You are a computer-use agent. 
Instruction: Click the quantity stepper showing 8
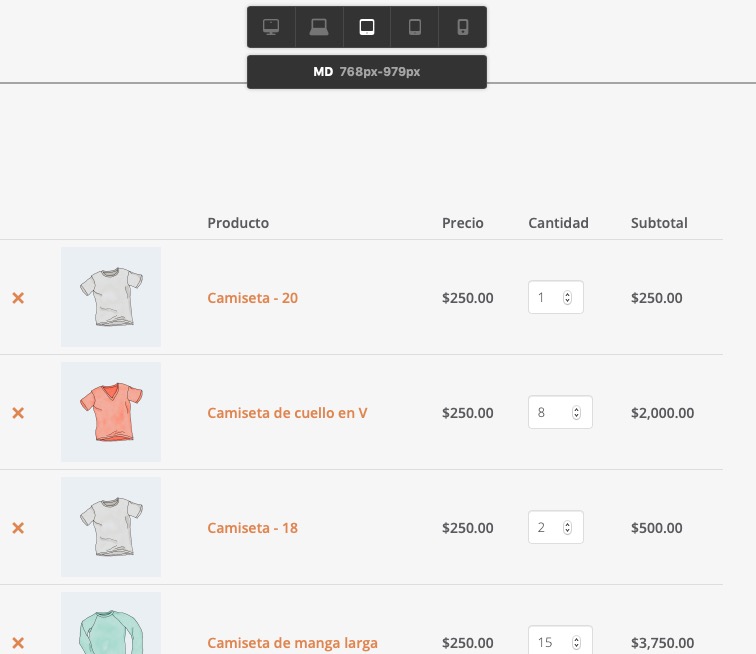576,412
